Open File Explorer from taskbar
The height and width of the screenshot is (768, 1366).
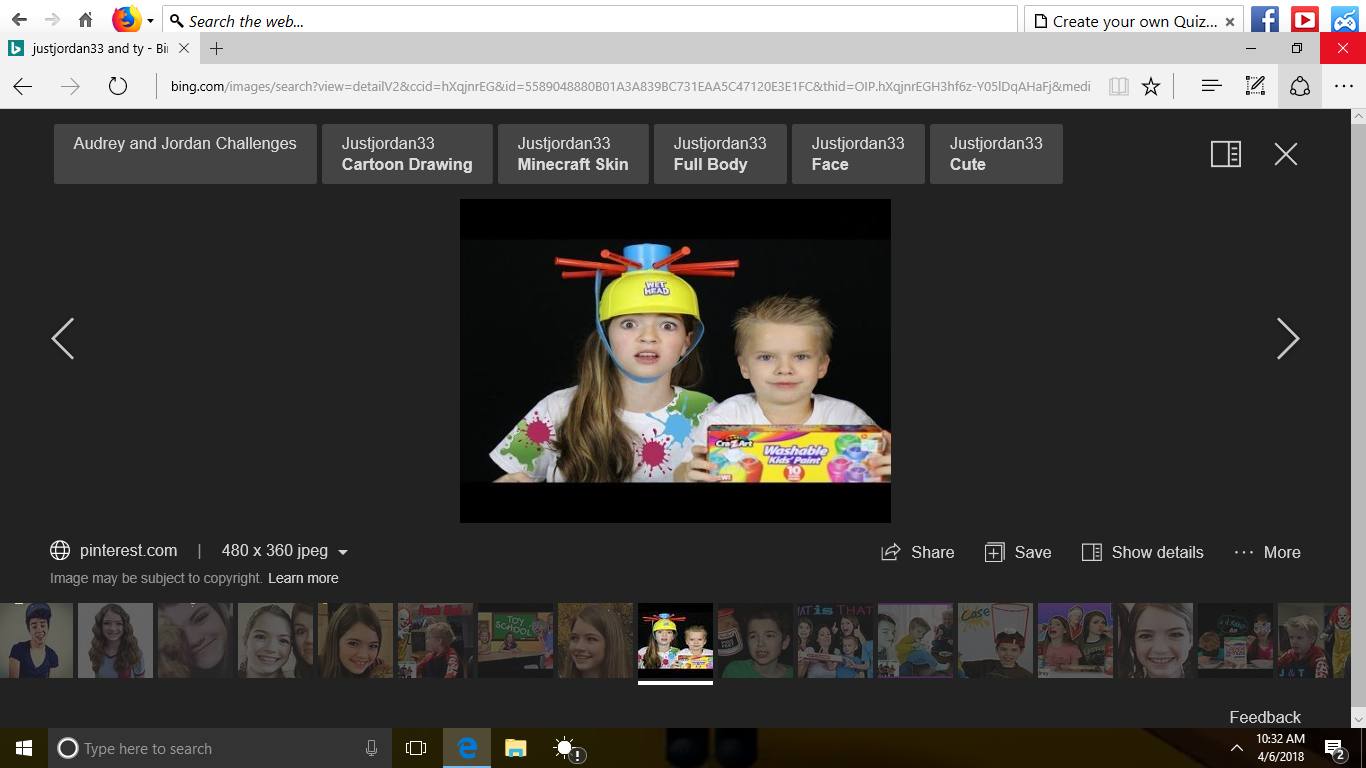(515, 748)
